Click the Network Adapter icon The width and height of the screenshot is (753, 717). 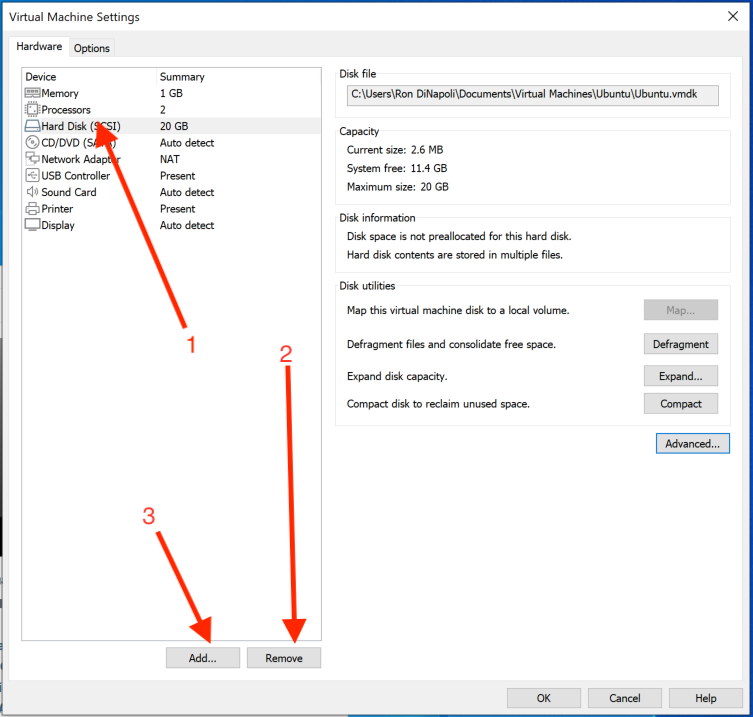coord(32,159)
